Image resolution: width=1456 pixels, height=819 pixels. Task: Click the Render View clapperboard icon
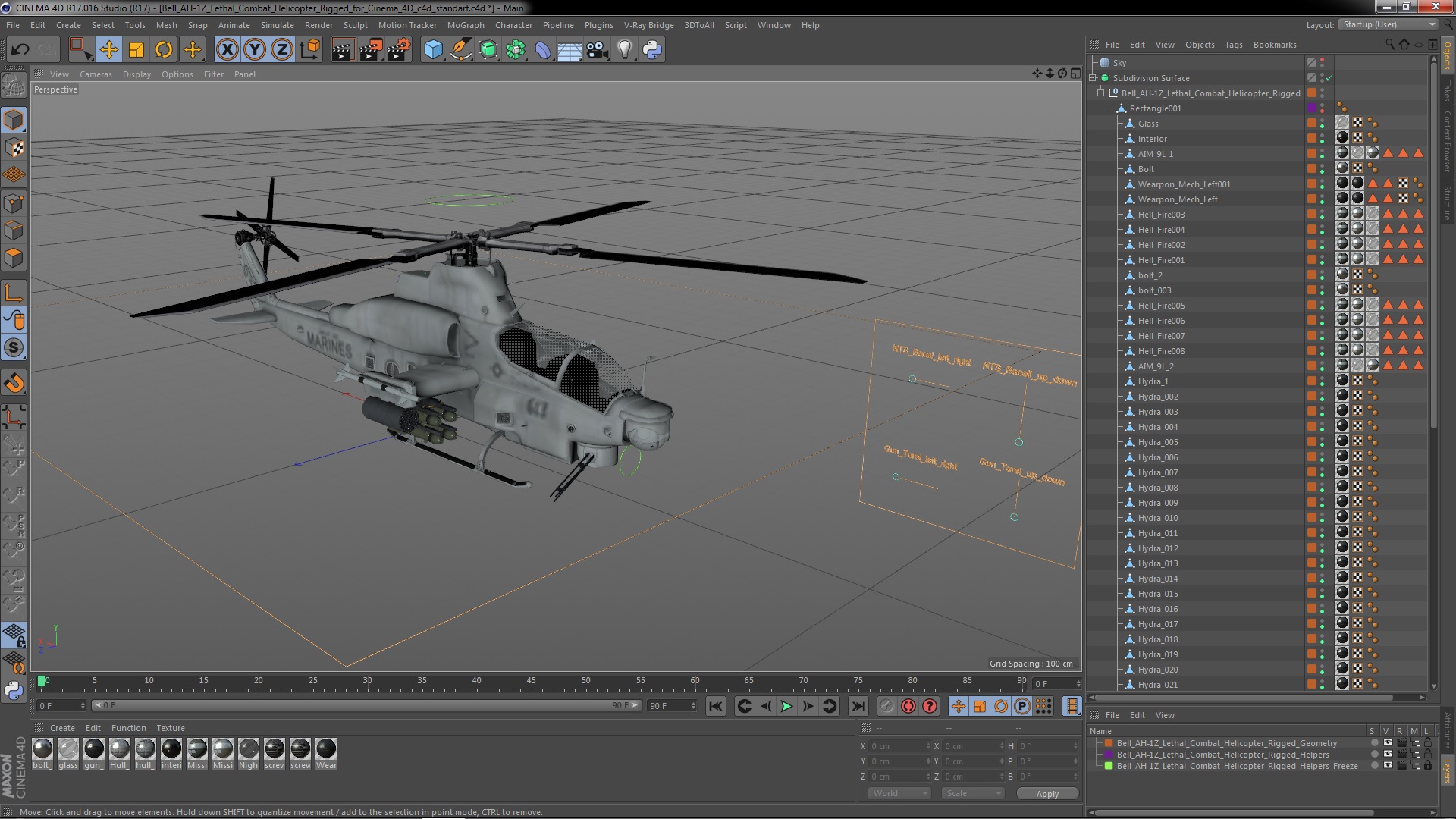coord(343,50)
